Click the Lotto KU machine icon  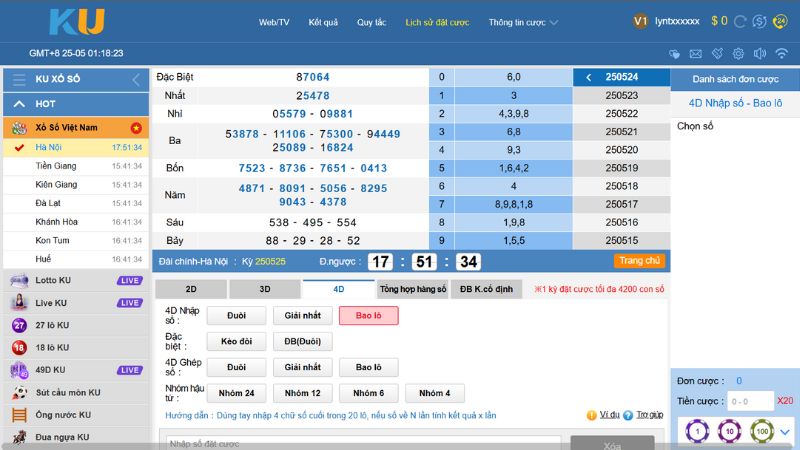pos(19,281)
